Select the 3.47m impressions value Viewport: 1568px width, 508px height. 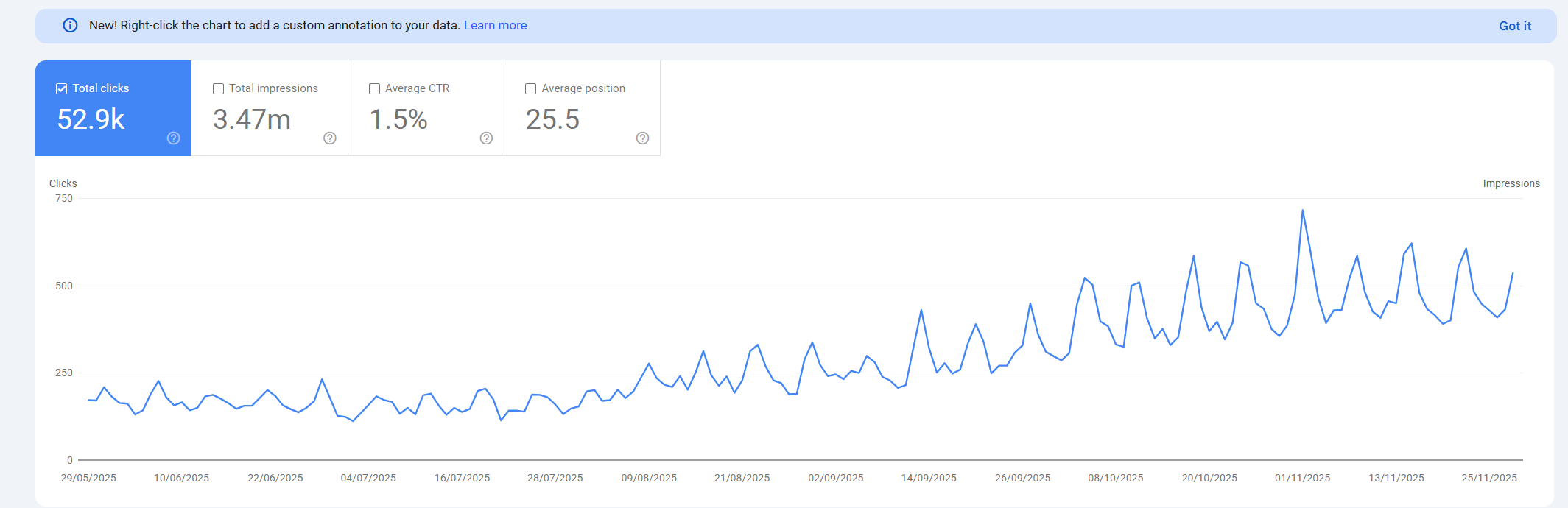coord(252,120)
